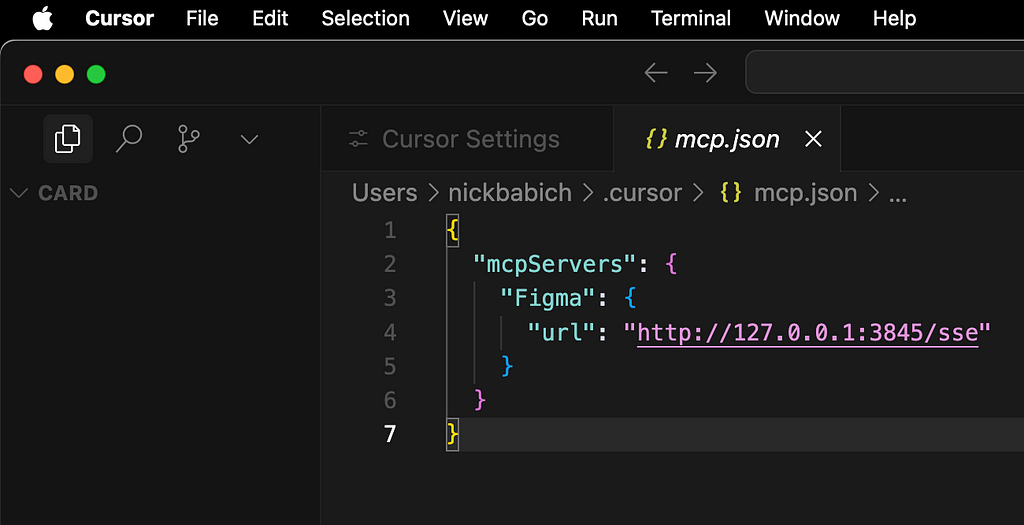Click the nickbabich breadcrumb

(x=510, y=193)
